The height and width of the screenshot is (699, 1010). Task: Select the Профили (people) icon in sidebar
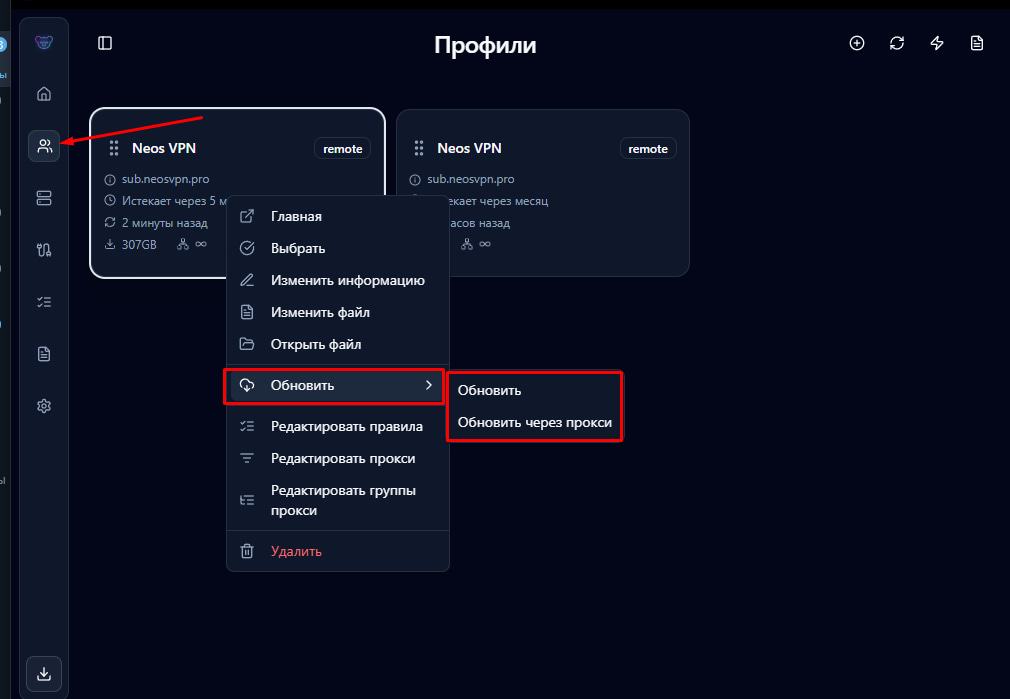coord(43,145)
